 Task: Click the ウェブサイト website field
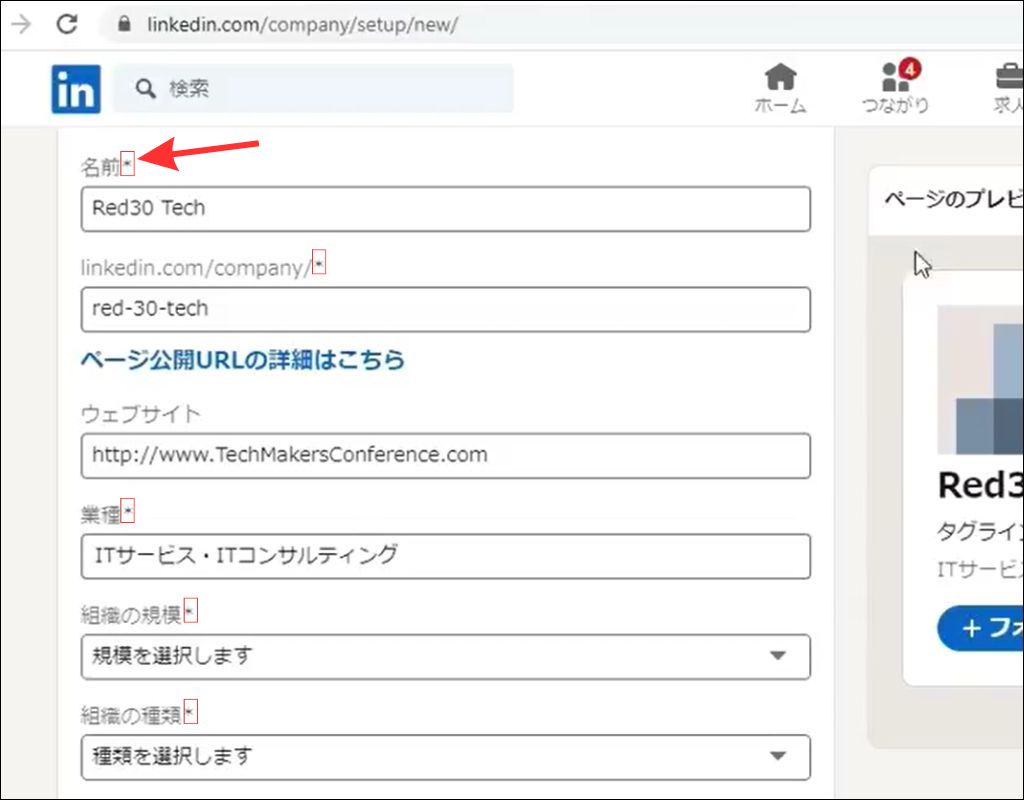coord(445,455)
